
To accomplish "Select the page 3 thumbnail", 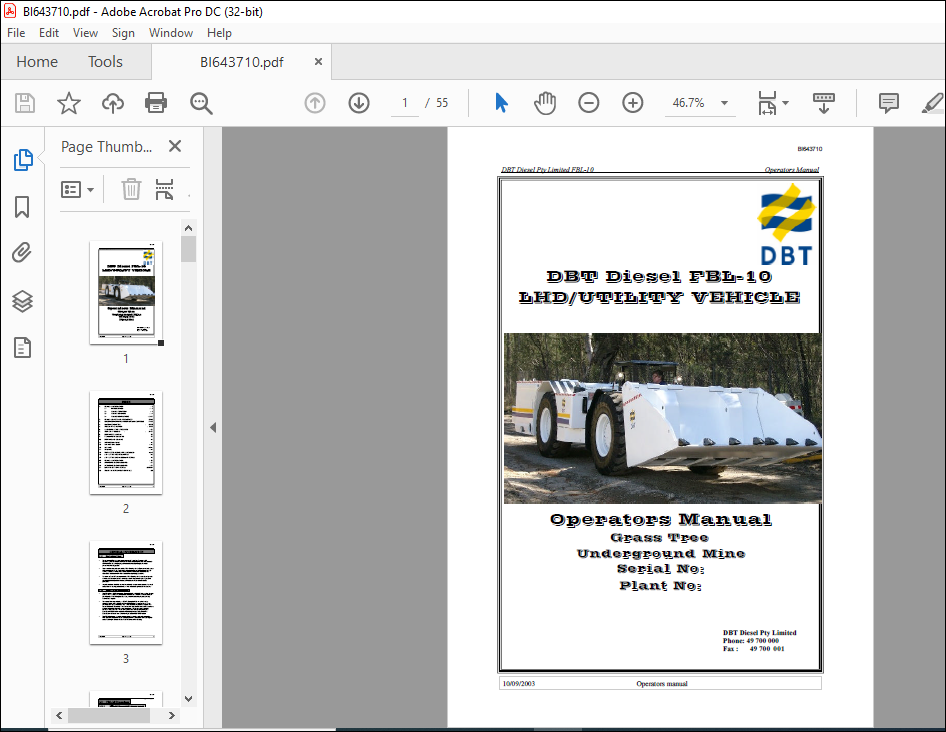I will pyautogui.click(x=126, y=593).
